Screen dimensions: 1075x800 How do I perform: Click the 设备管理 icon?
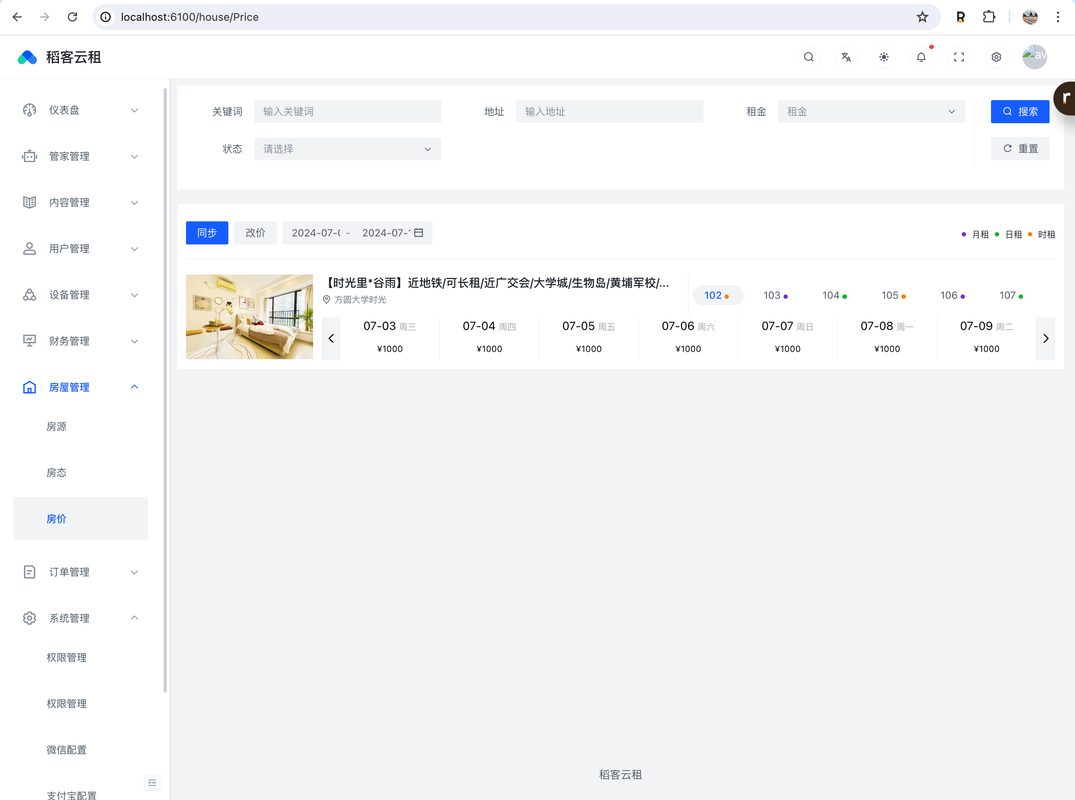point(29,295)
